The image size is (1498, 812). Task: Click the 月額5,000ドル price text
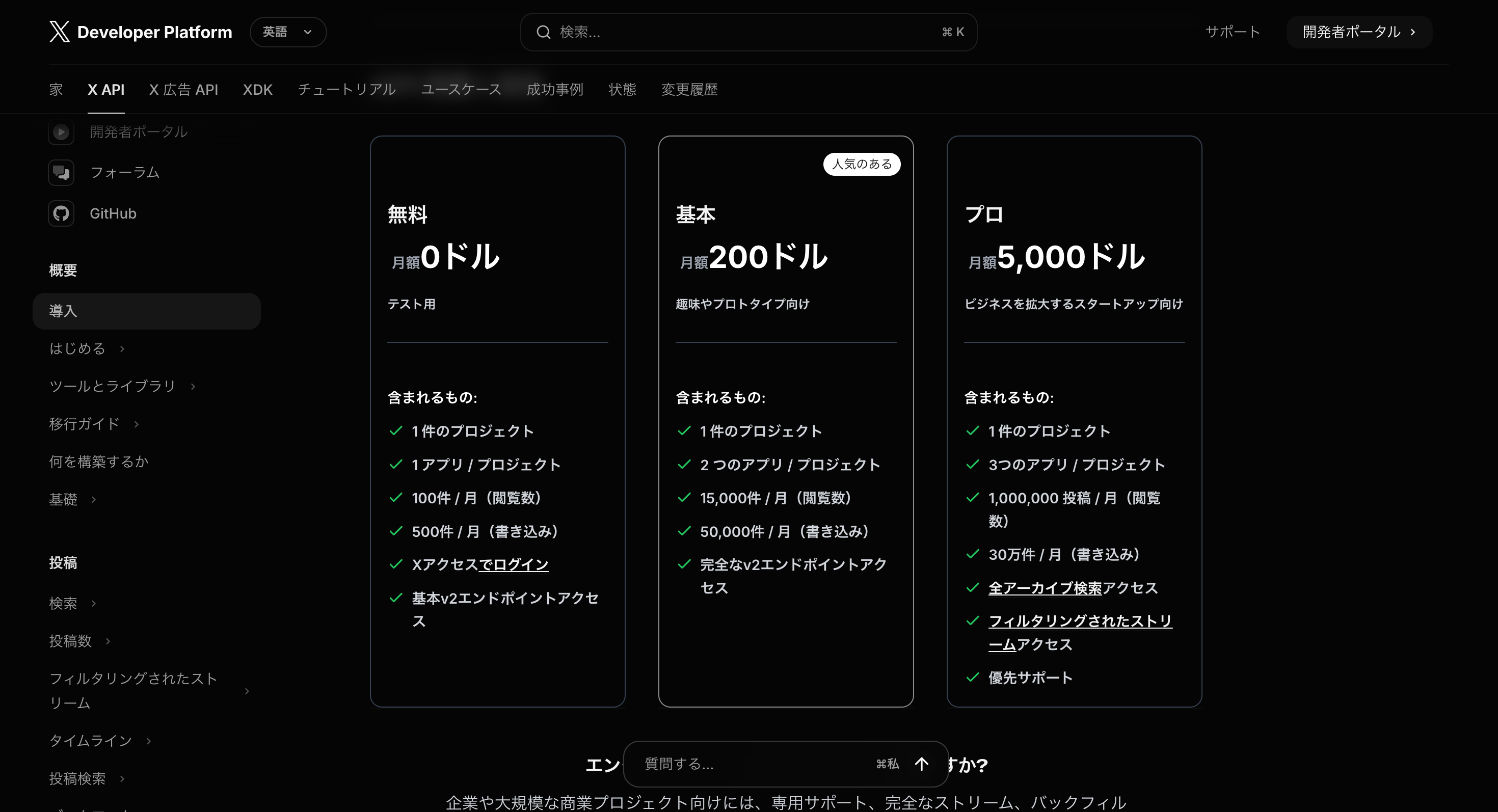coord(1057,257)
